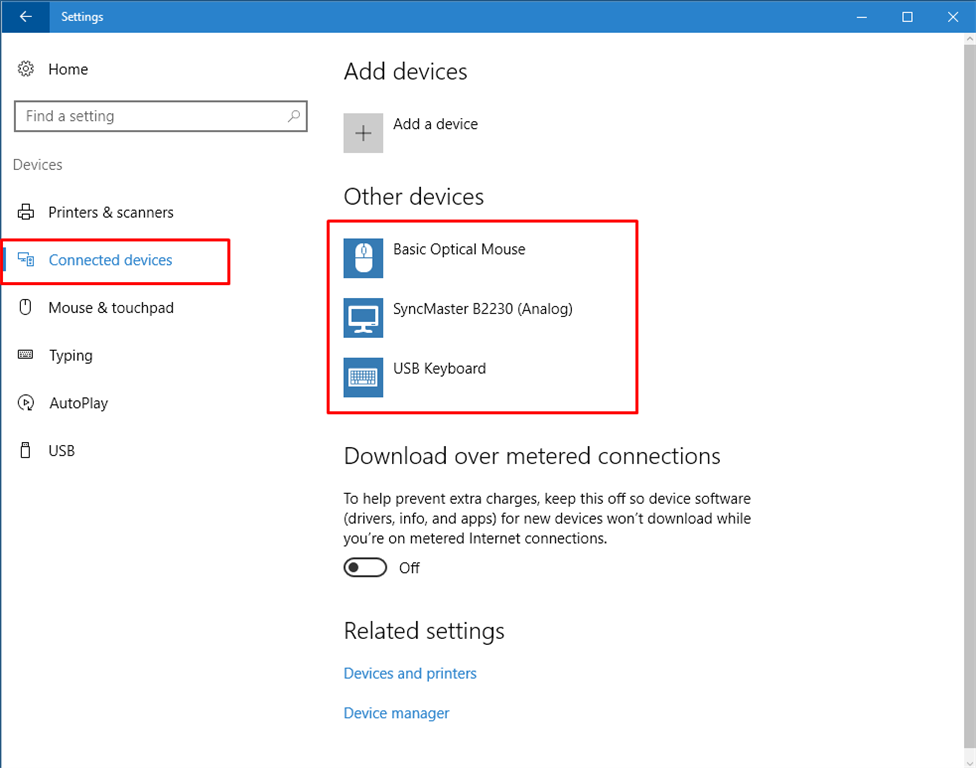Open the Device manager link
Screen dimensions: 976x768
click(x=396, y=713)
